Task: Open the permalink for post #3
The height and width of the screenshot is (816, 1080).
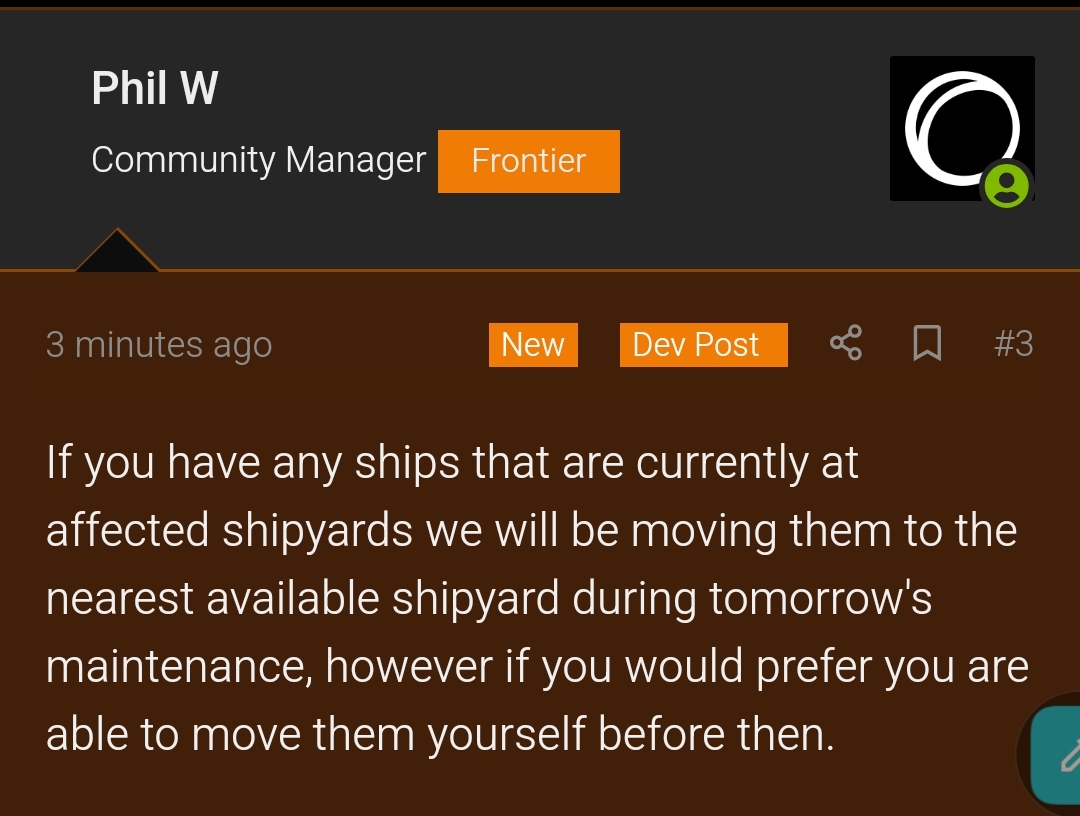Action: point(1014,343)
